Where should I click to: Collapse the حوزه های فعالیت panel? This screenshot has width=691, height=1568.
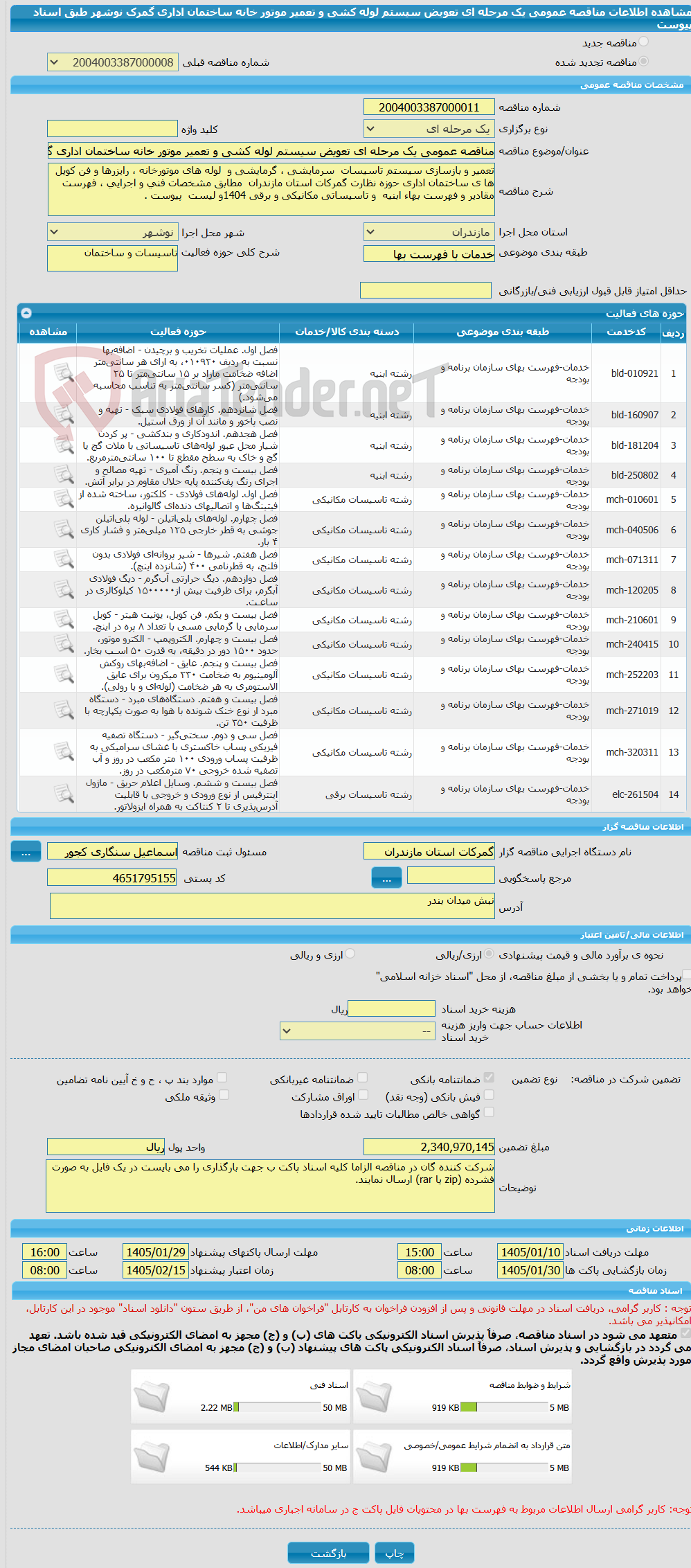point(26,313)
